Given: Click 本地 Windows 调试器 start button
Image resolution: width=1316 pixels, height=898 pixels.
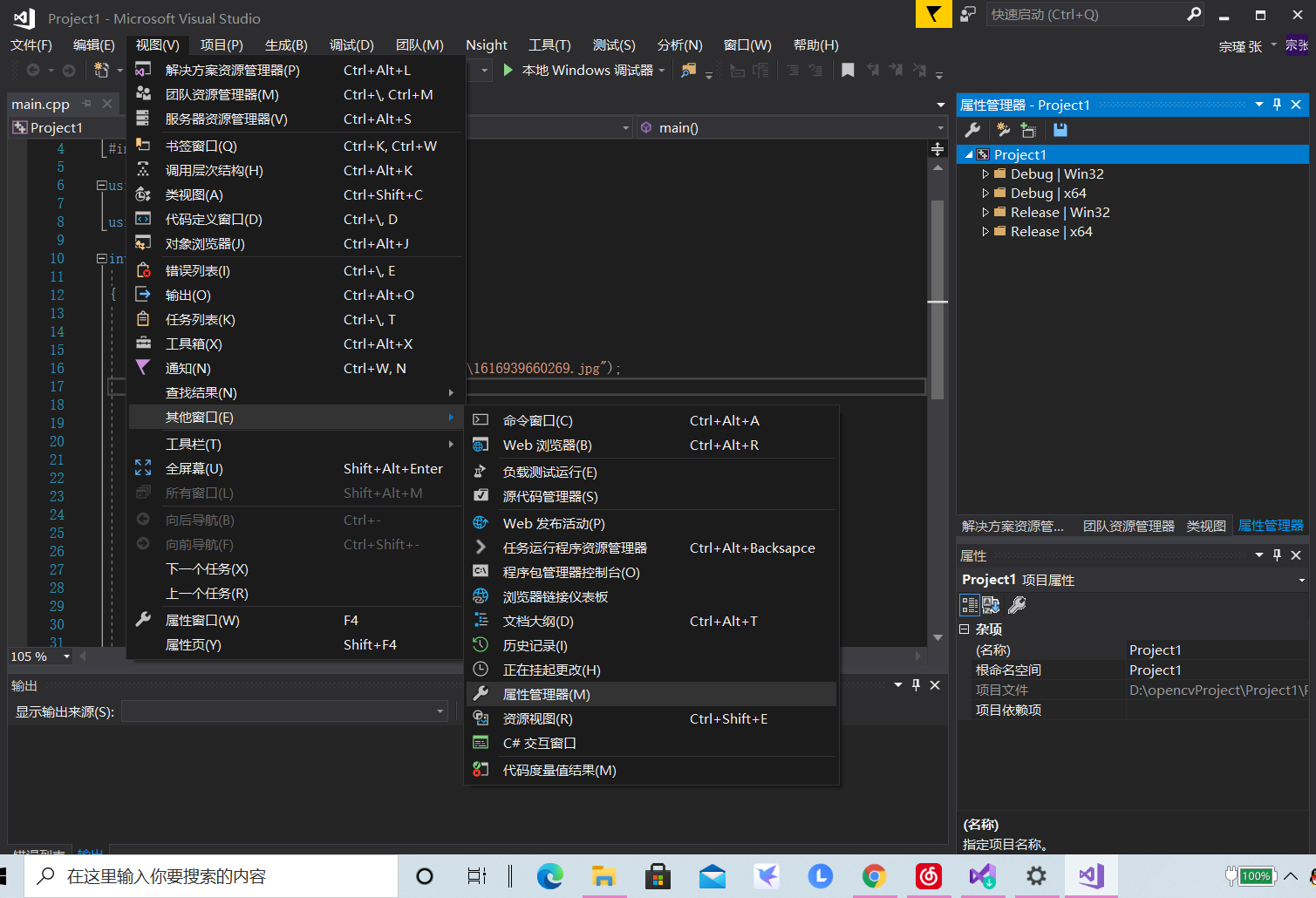Looking at the screenshot, I should pos(578,71).
